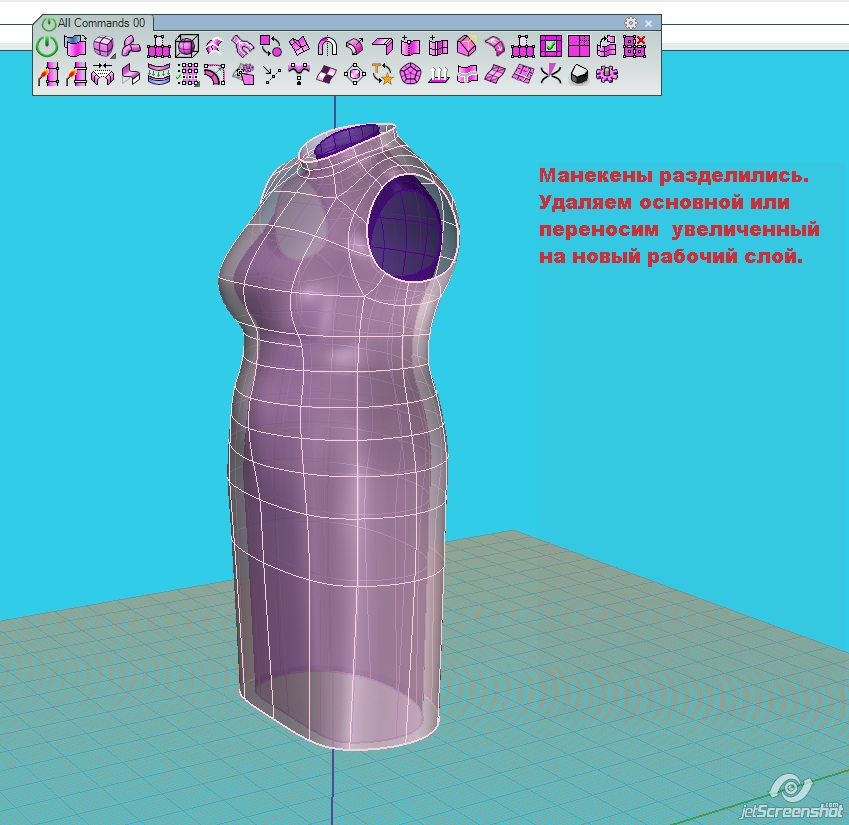The image size is (849, 825).
Task: Click the pentagon dome mesh icon
Action: [410, 74]
